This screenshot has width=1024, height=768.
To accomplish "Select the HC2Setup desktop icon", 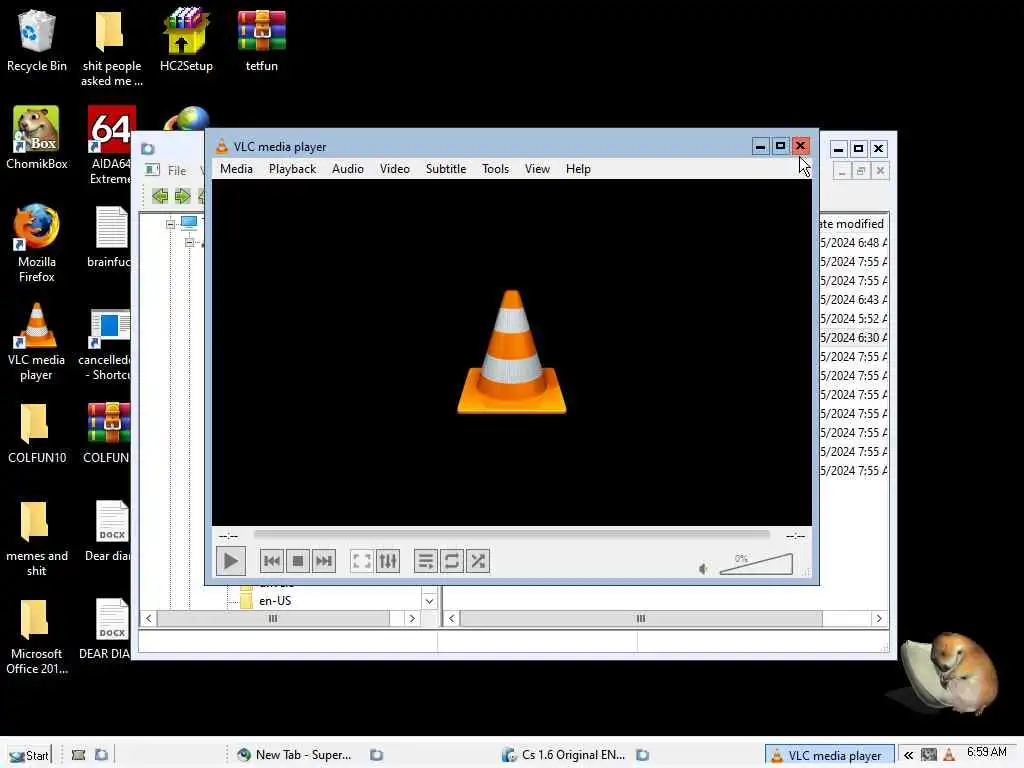I will tap(186, 40).
